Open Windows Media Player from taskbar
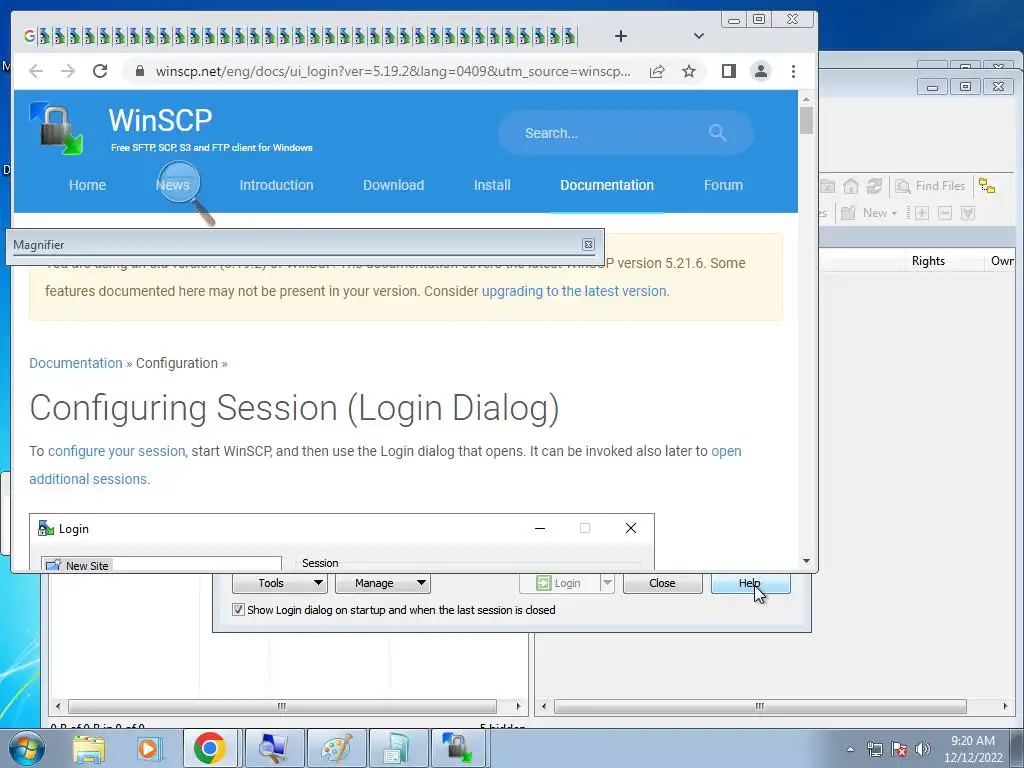The image size is (1024, 768). click(148, 748)
